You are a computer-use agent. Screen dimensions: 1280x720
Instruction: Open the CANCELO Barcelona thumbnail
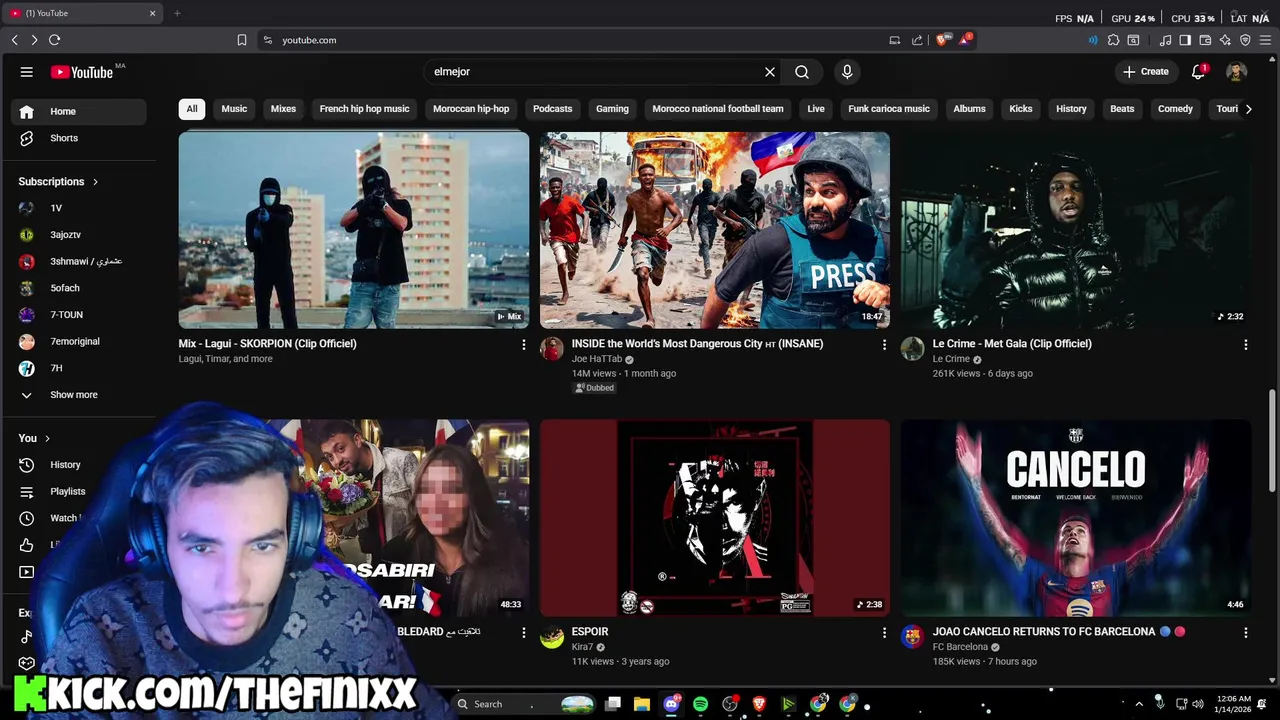coord(1075,518)
